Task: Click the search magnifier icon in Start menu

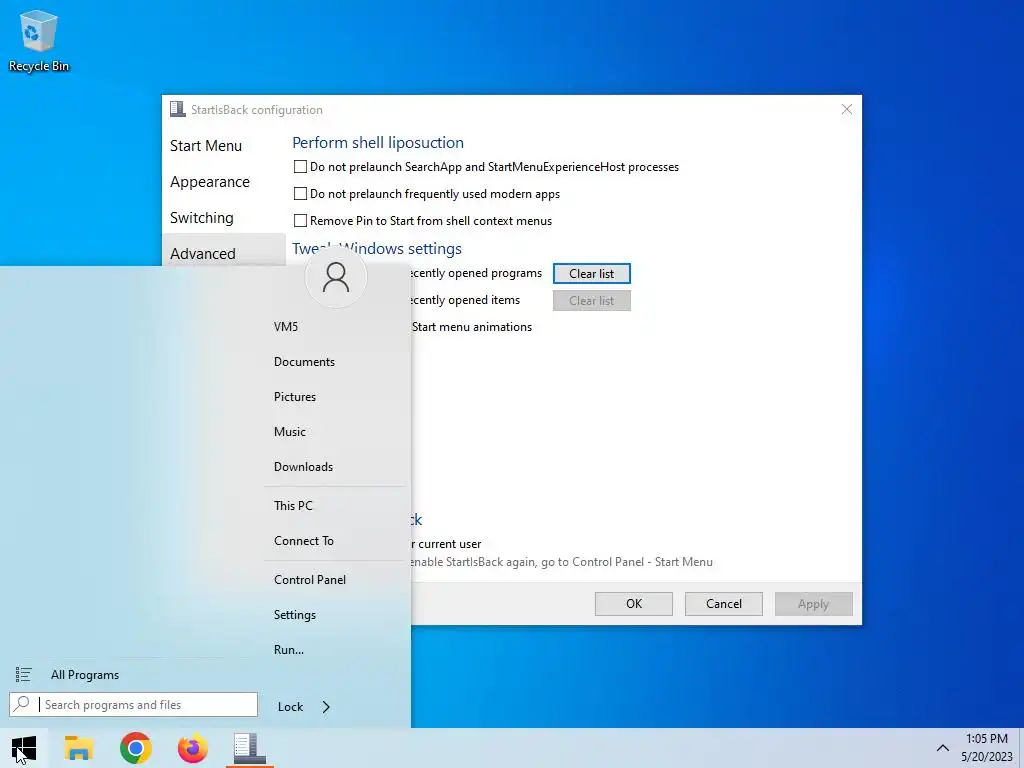Action: click(22, 704)
